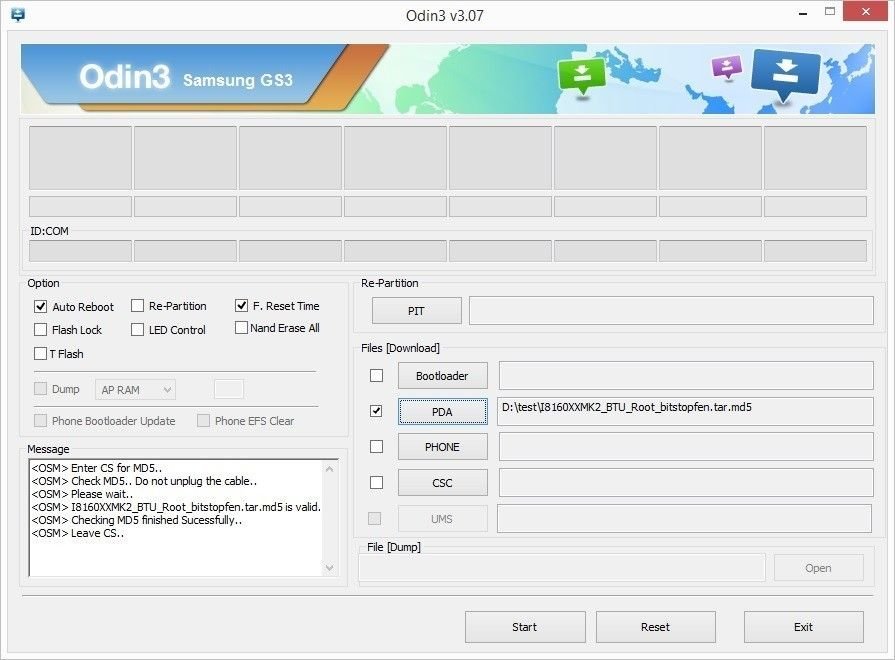Click the '<OSM> Enter CS for MD5..' log line
Image resolution: width=895 pixels, height=660 pixels.
96,468
